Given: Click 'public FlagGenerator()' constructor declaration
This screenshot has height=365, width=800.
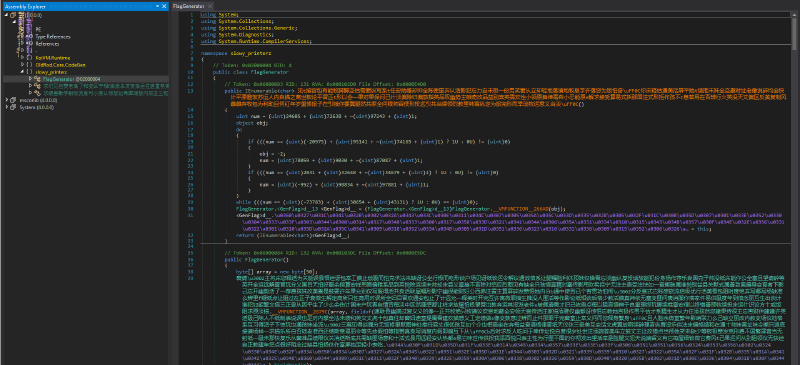Looking at the screenshot, I should point(257,259).
